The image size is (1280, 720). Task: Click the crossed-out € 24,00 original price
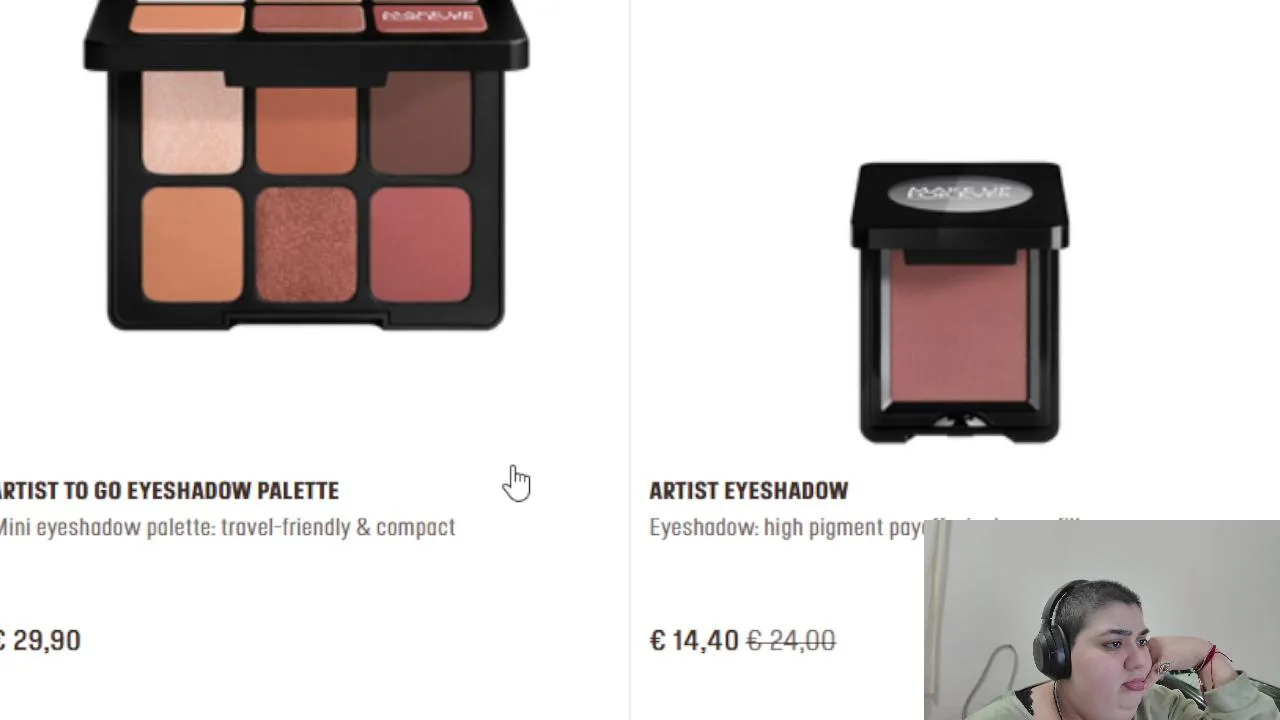coord(791,641)
